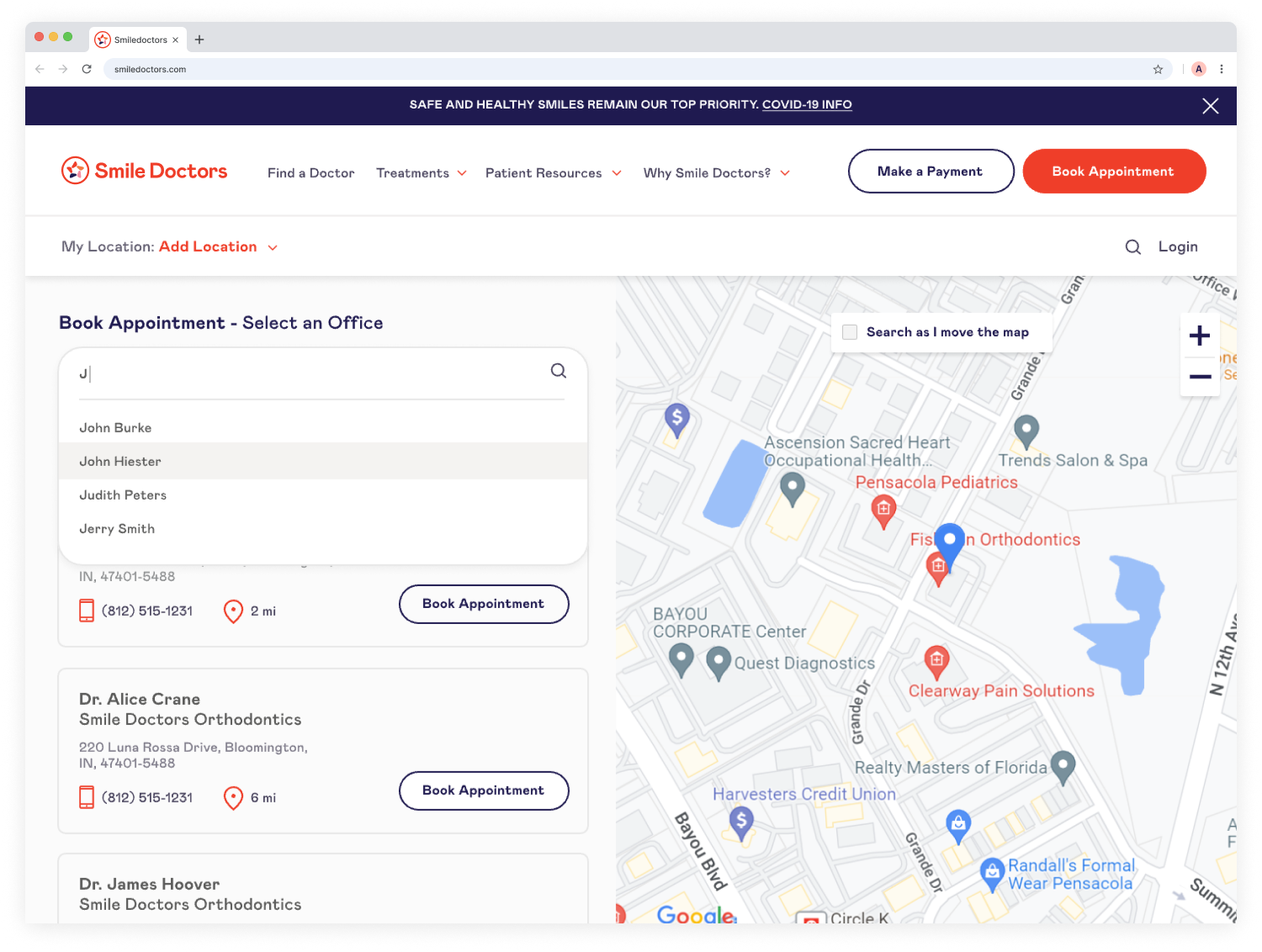The image size is (1262, 952).
Task: Switch to the Smiledoctors tab
Action: 137,40
